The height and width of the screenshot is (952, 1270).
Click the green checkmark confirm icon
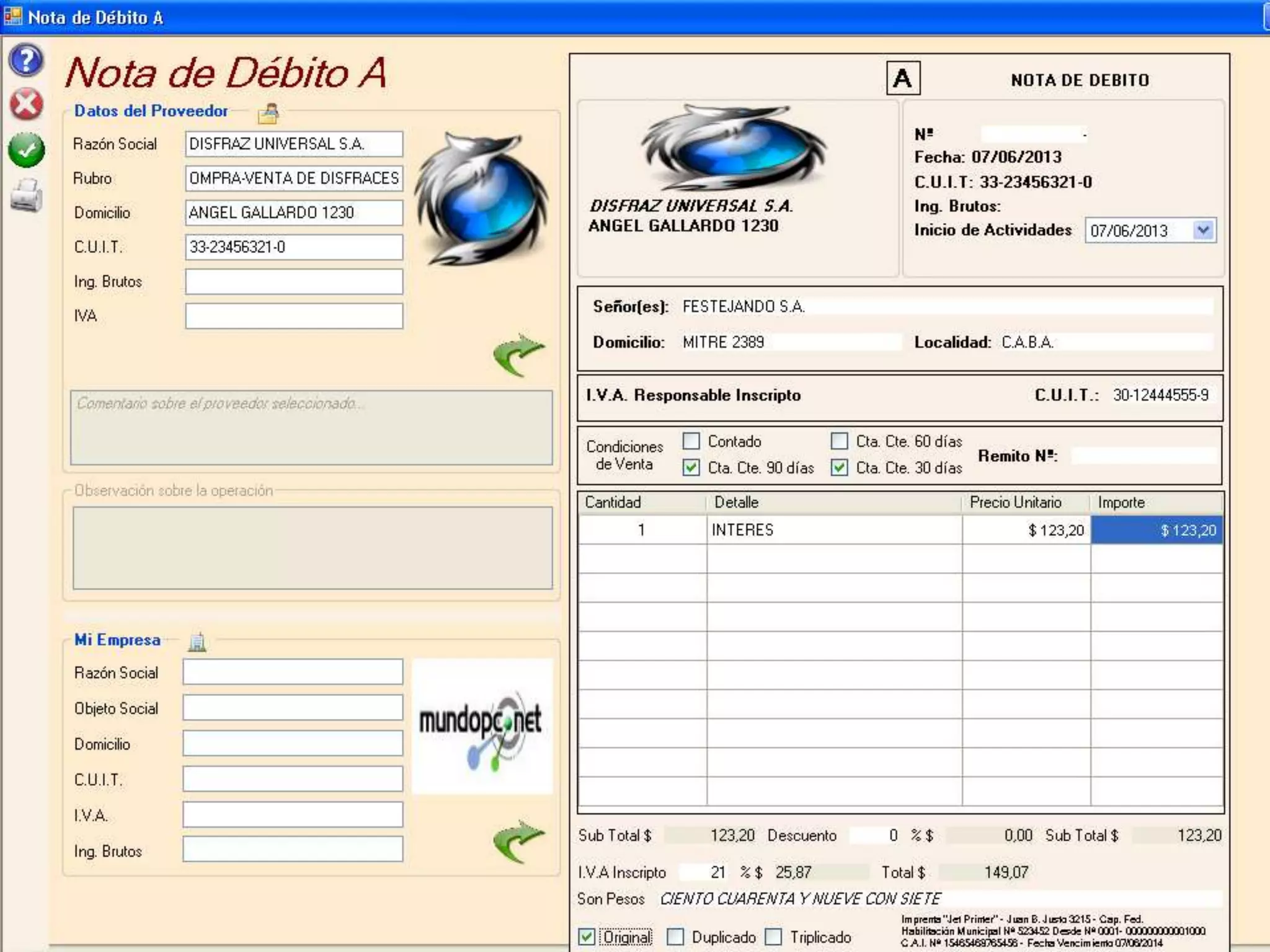(x=26, y=151)
